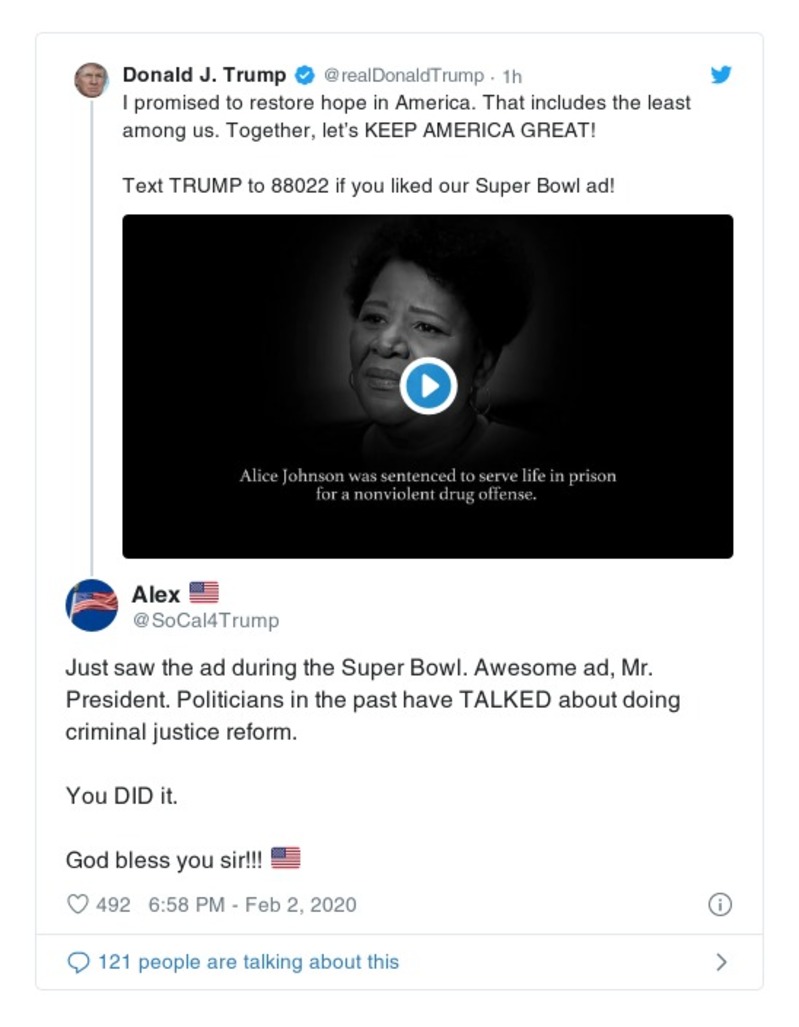Click the right chevron arrow
799x1027 pixels.
[x=721, y=962]
